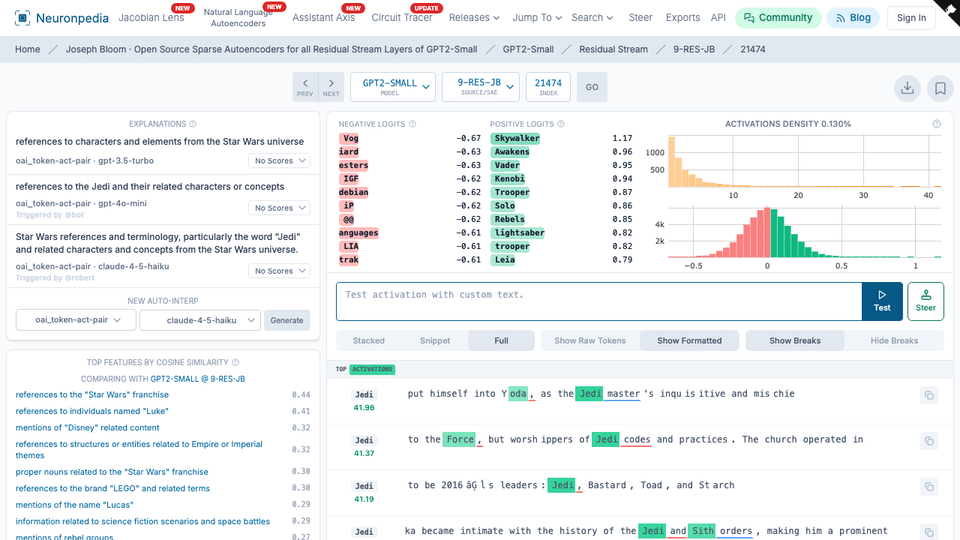Open API in the top navigation
Viewport: 960px width, 540px height.
click(718, 18)
